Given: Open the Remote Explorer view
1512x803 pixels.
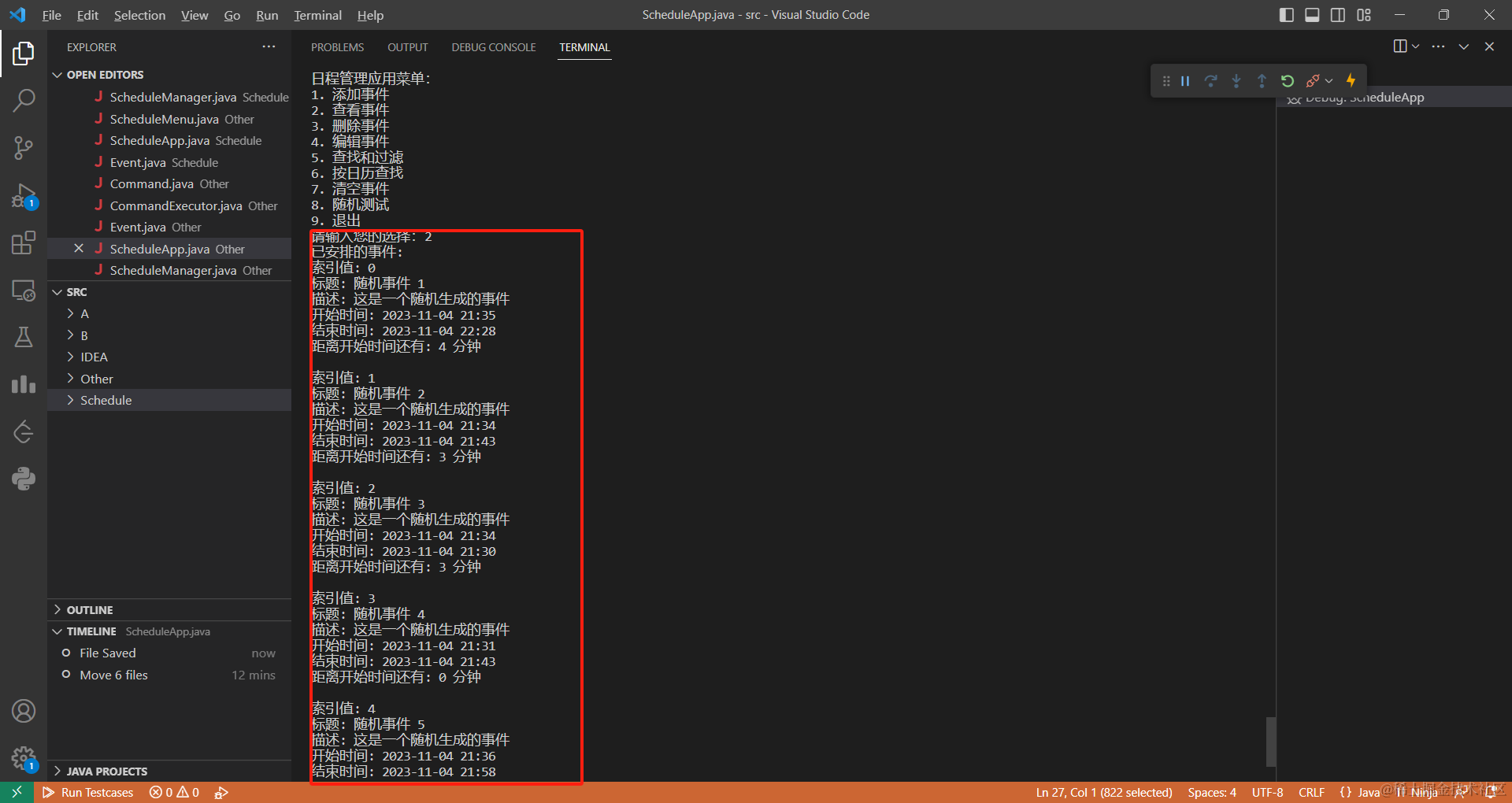Looking at the screenshot, I should [x=24, y=290].
